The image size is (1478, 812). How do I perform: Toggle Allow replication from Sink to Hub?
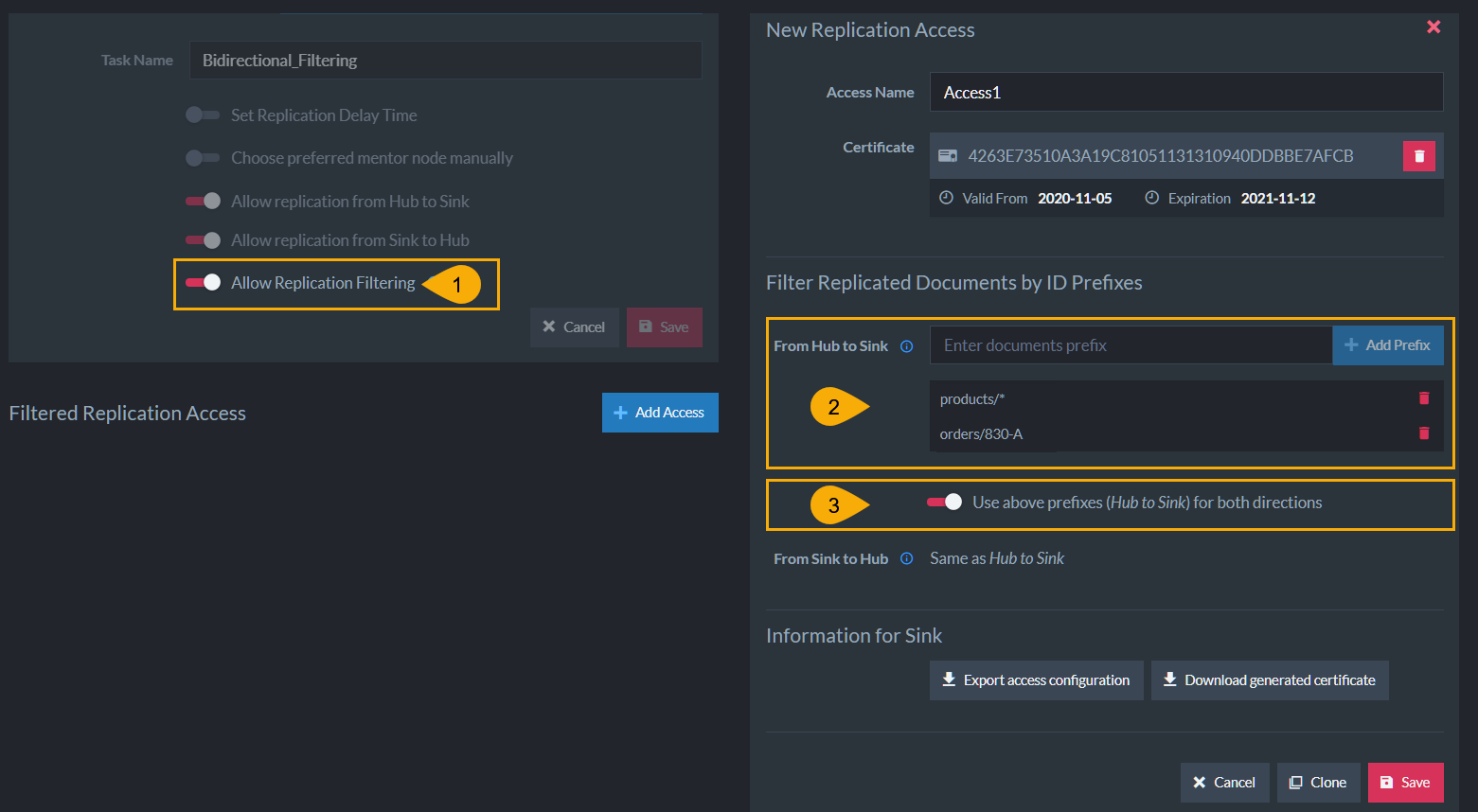(x=203, y=240)
